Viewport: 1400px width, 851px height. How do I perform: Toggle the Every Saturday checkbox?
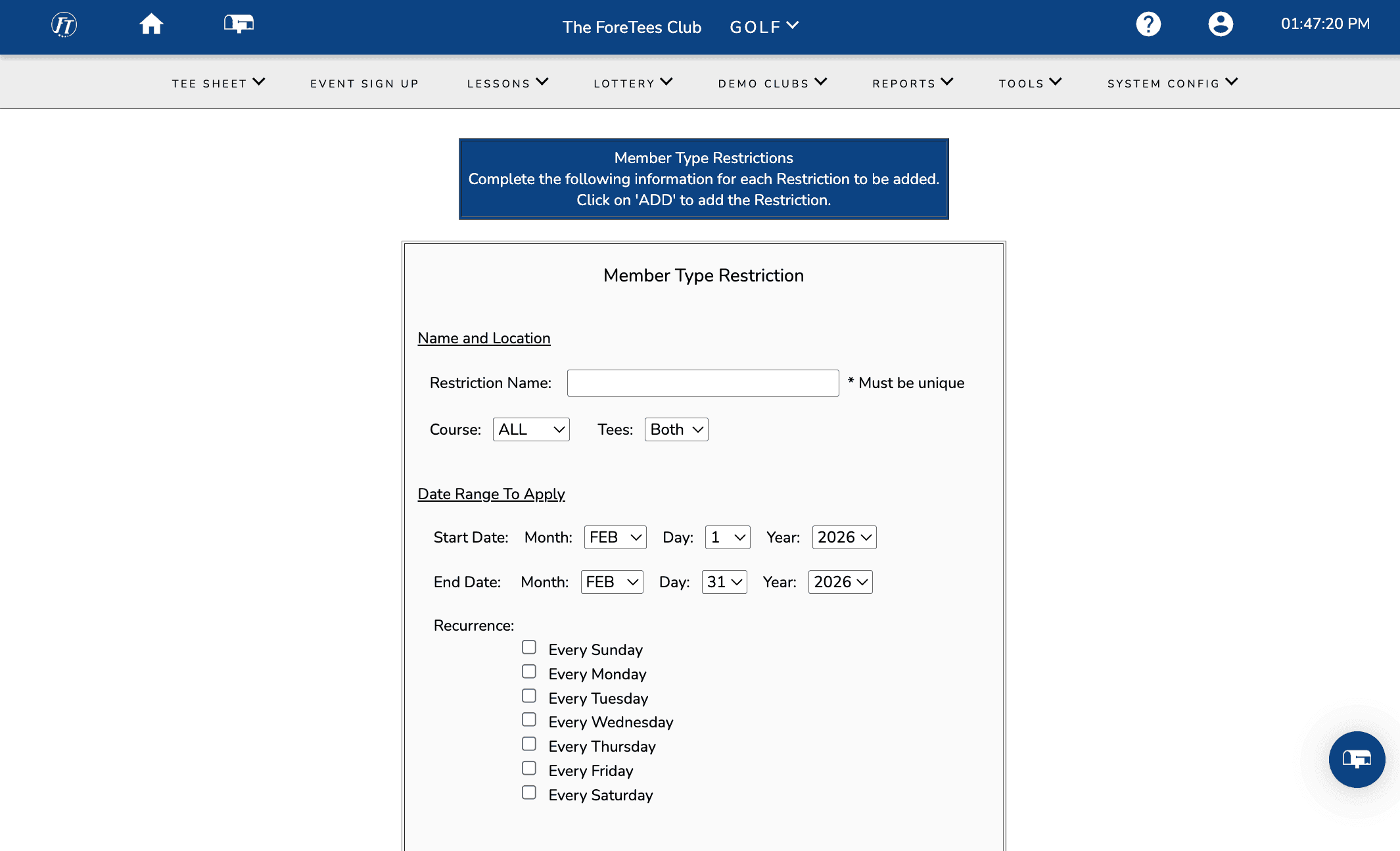pos(529,792)
